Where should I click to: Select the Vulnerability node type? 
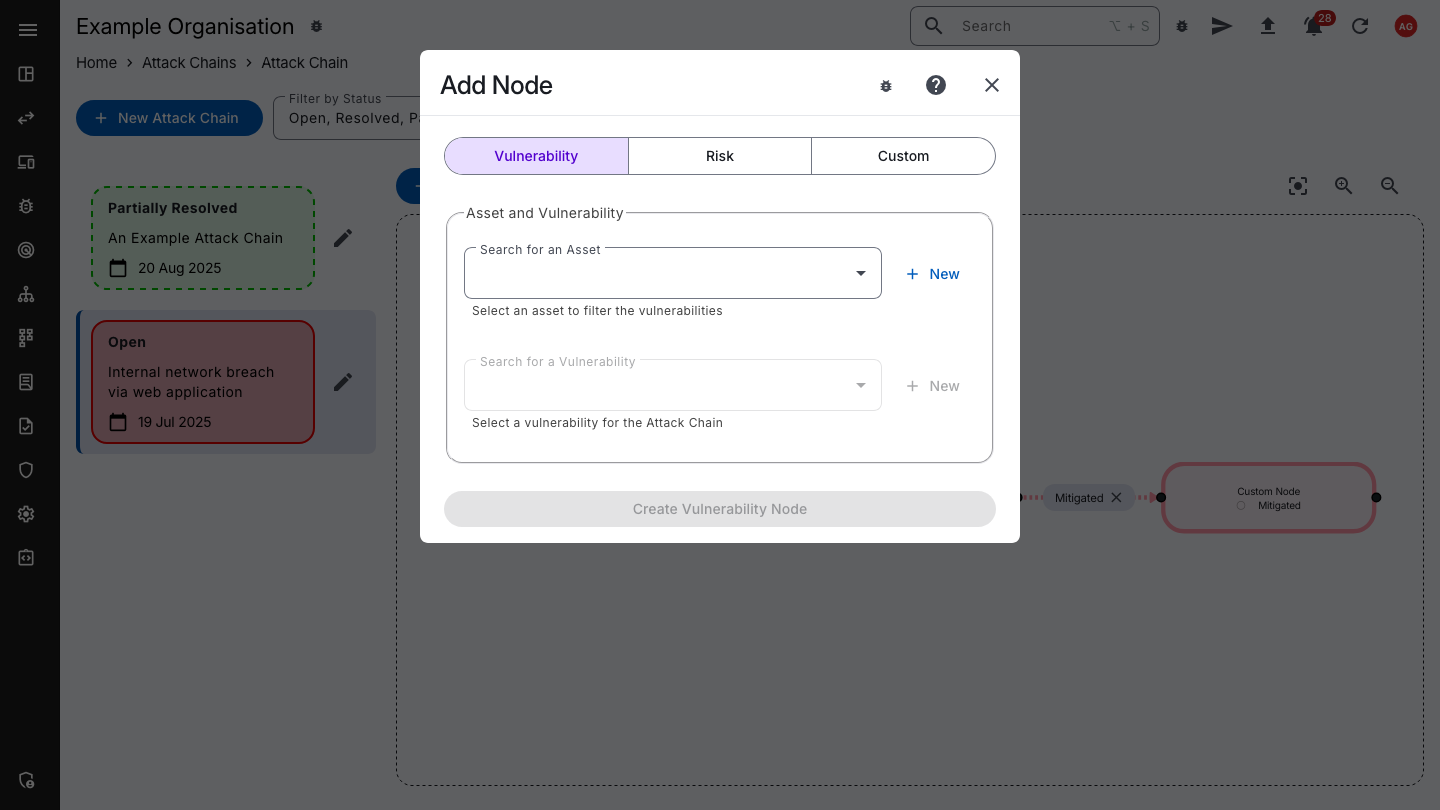pyautogui.click(x=536, y=156)
